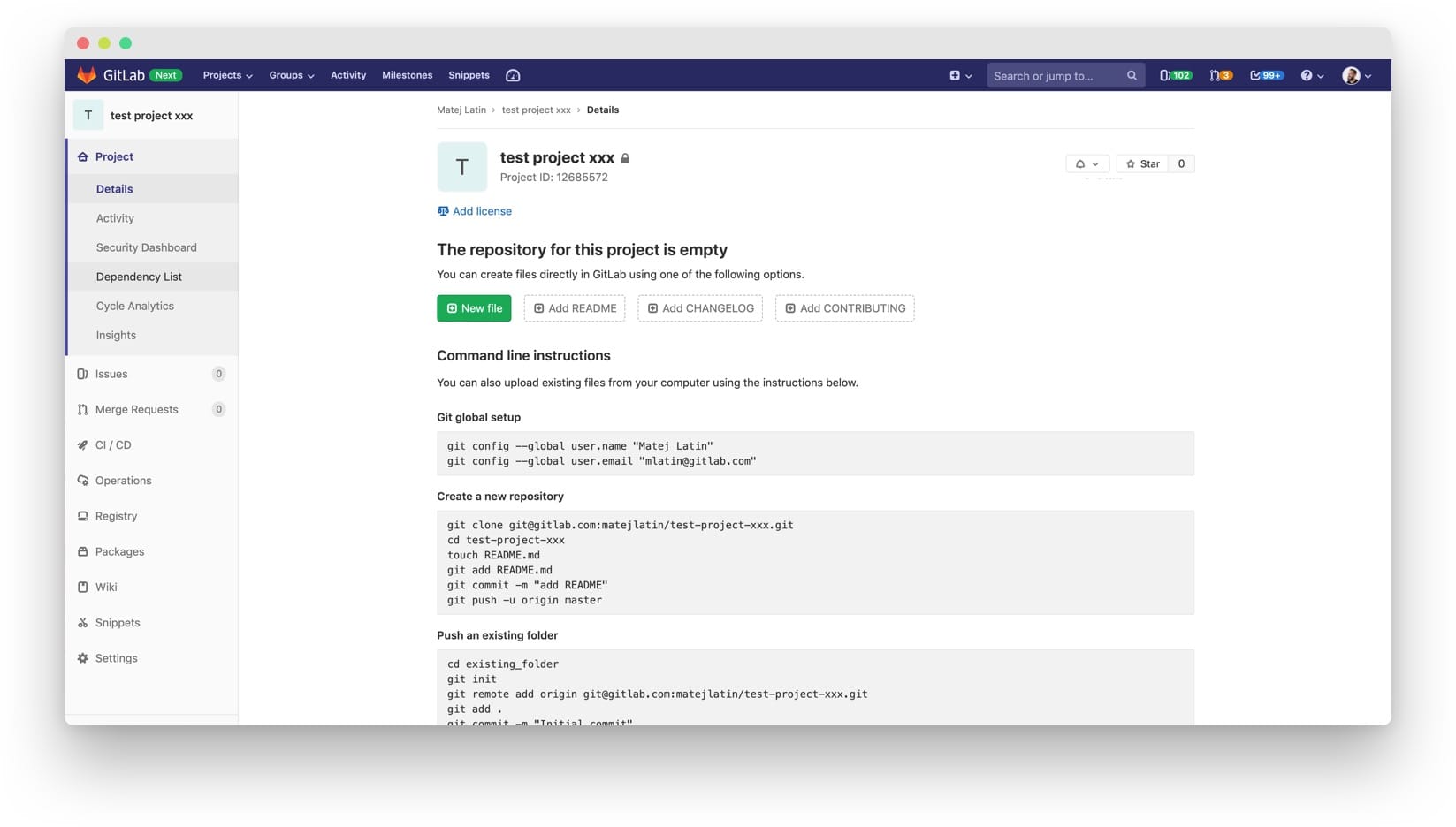Image resolution: width=1456 pixels, height=827 pixels.
Task: Open to-do list counter showing 99+
Action: click(1266, 75)
